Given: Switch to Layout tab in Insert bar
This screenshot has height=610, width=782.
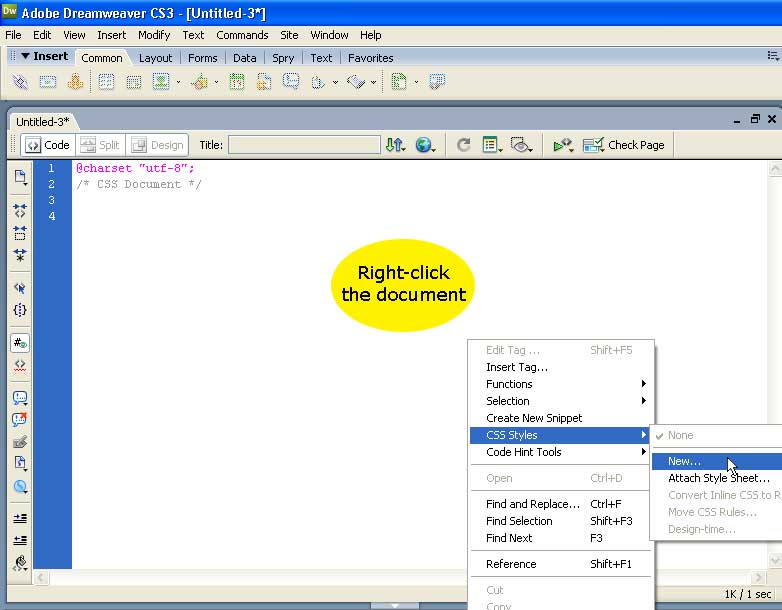Looking at the screenshot, I should point(155,58).
